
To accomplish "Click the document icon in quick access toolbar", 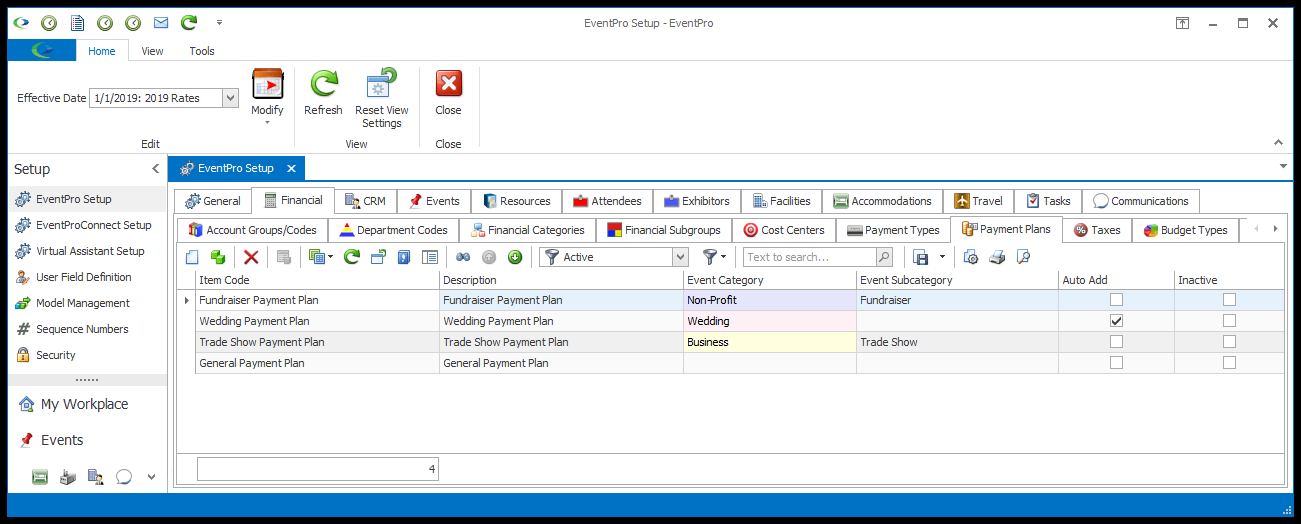I will 76,22.
